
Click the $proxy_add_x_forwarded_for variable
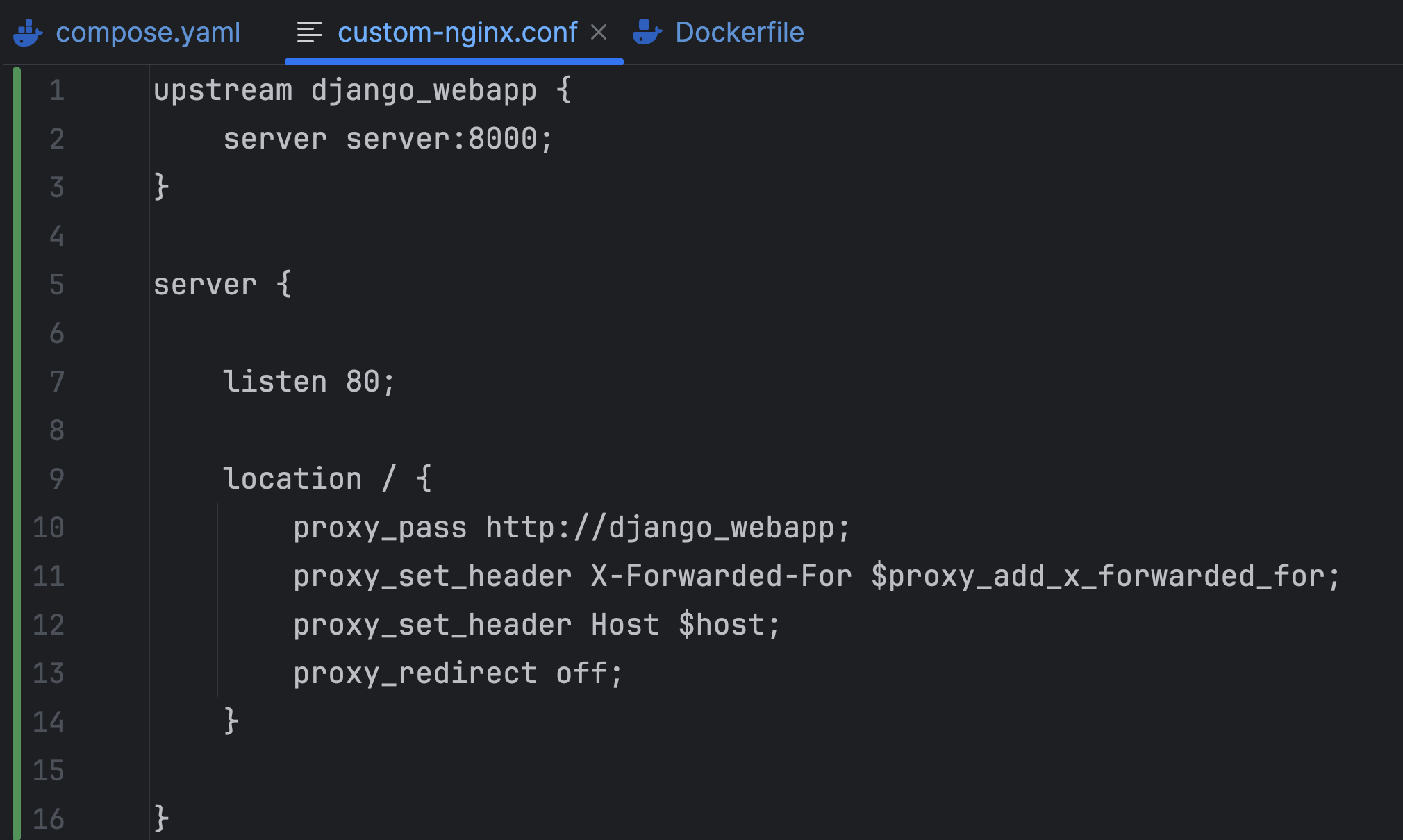point(1097,576)
